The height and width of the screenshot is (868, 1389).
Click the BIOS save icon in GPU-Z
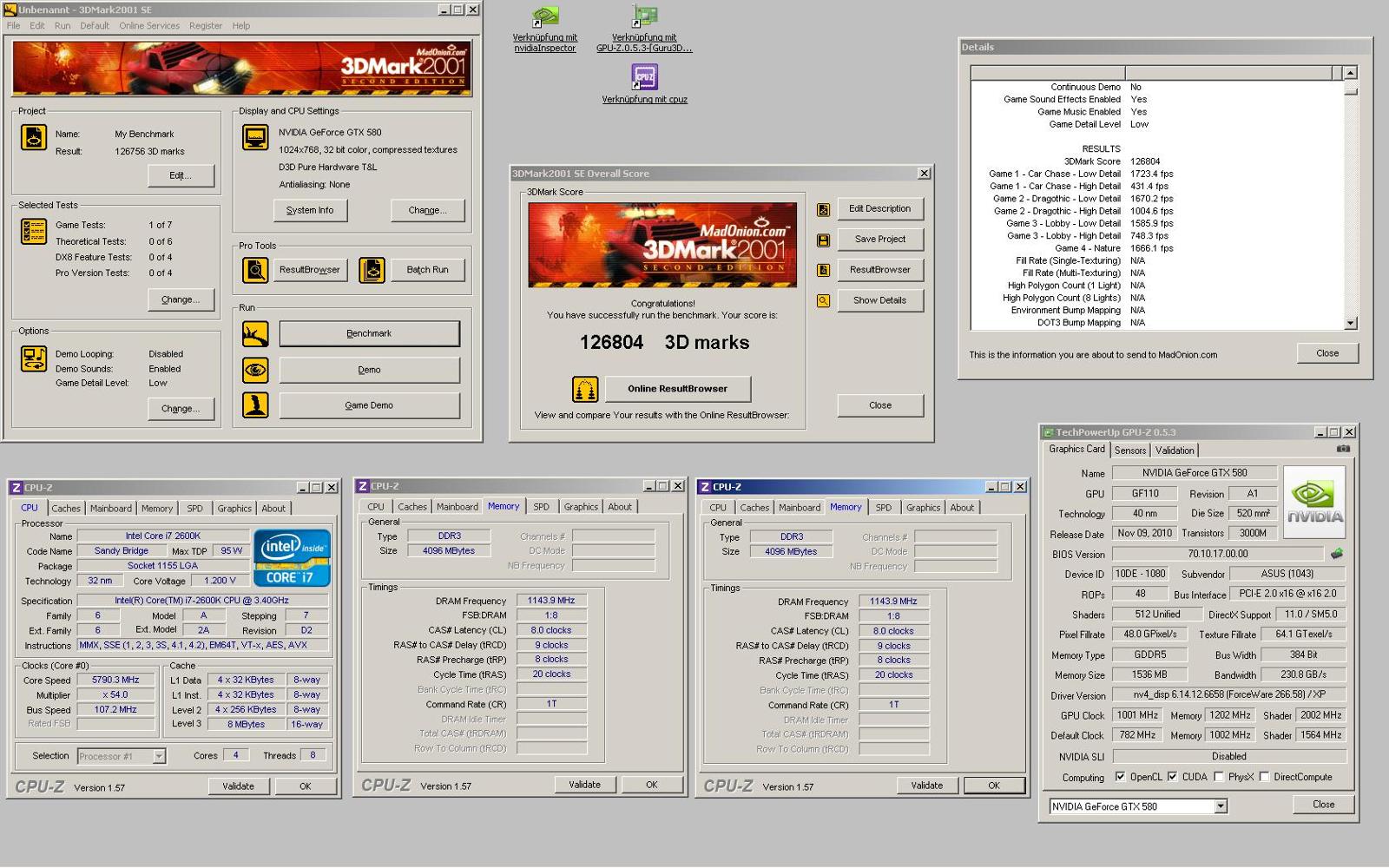1337,553
